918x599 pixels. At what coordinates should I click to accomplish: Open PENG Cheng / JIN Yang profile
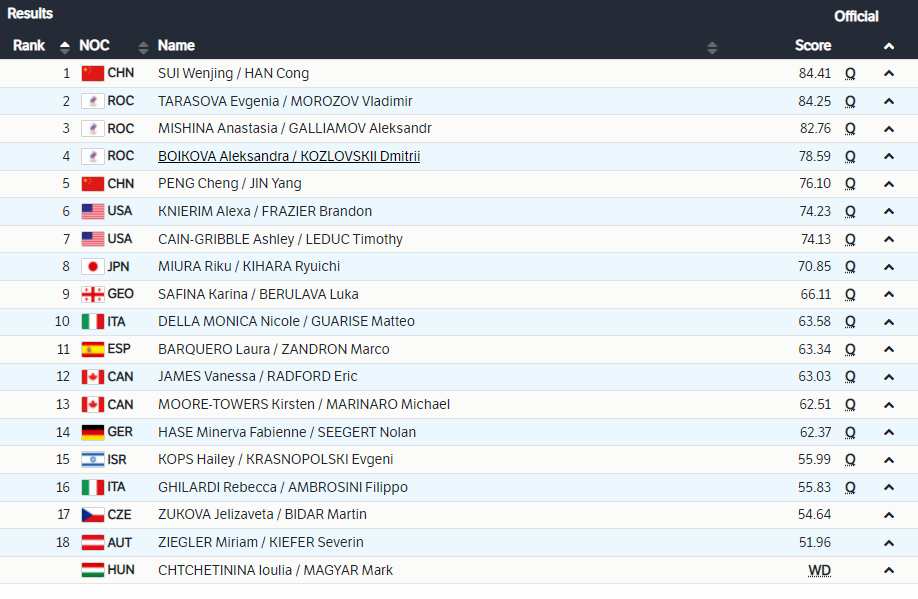pos(229,184)
